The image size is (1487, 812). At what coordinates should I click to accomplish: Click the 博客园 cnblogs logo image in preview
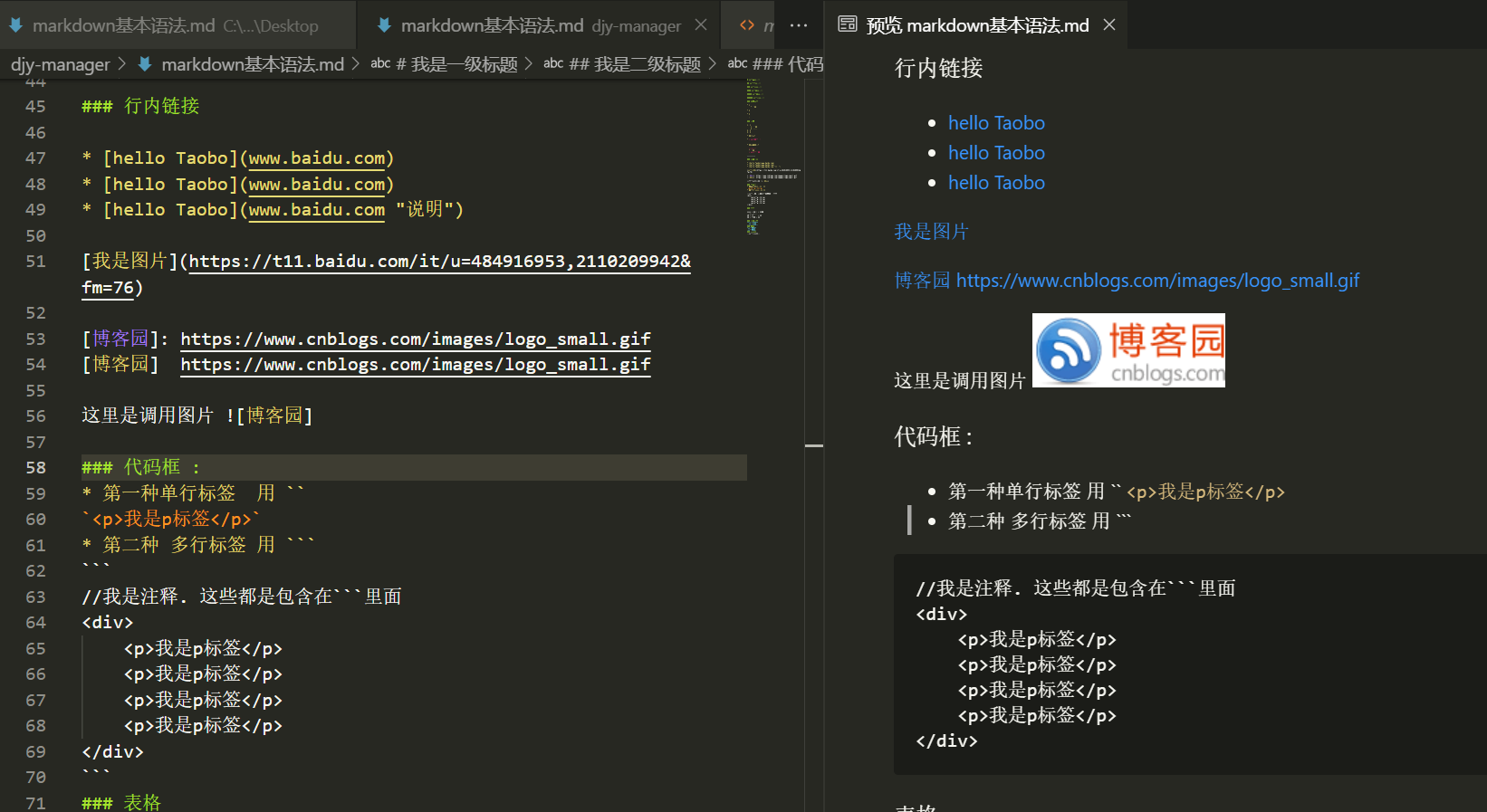coord(1128,350)
